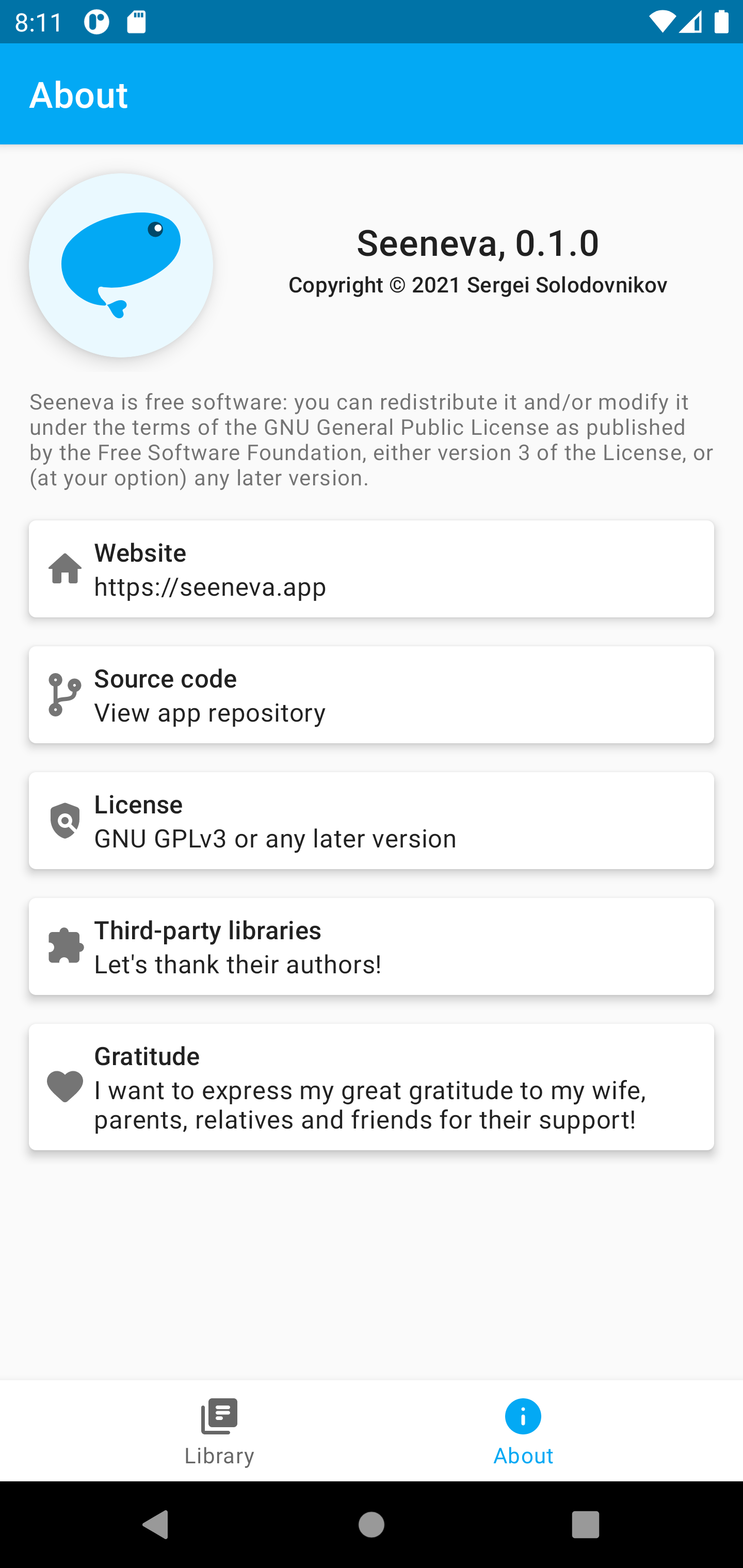Image resolution: width=743 pixels, height=1568 pixels.
Task: Tap the Seeneva, 0.1.0 version title
Action: (x=478, y=242)
